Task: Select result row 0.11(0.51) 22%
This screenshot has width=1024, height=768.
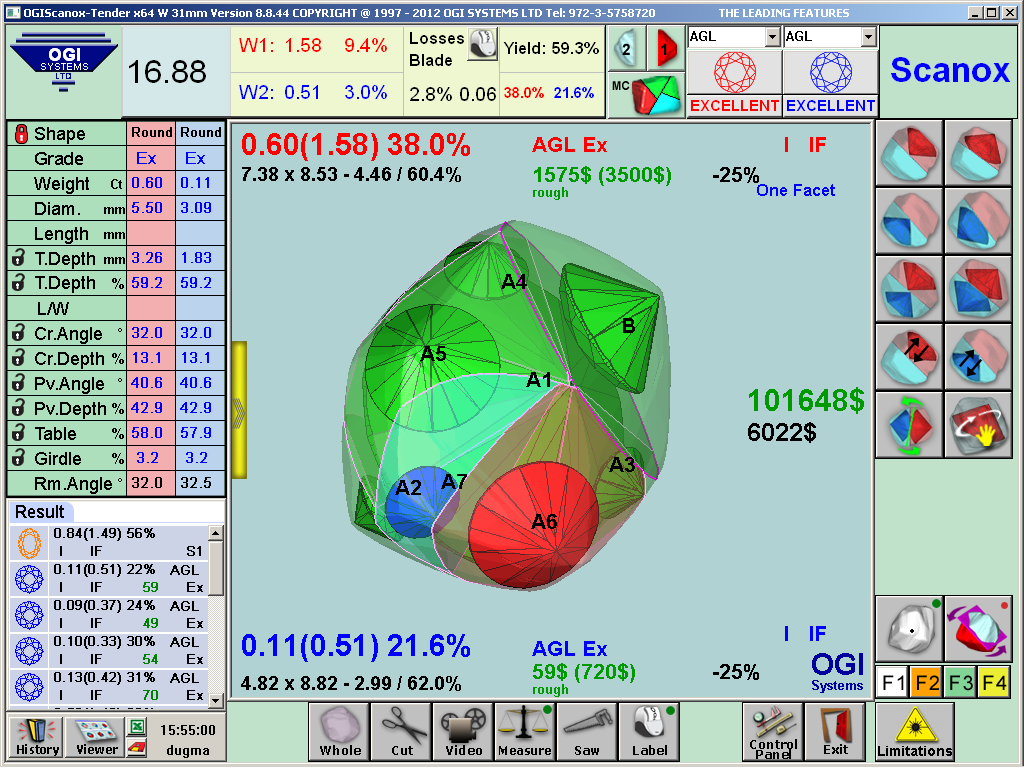Action: [109, 578]
